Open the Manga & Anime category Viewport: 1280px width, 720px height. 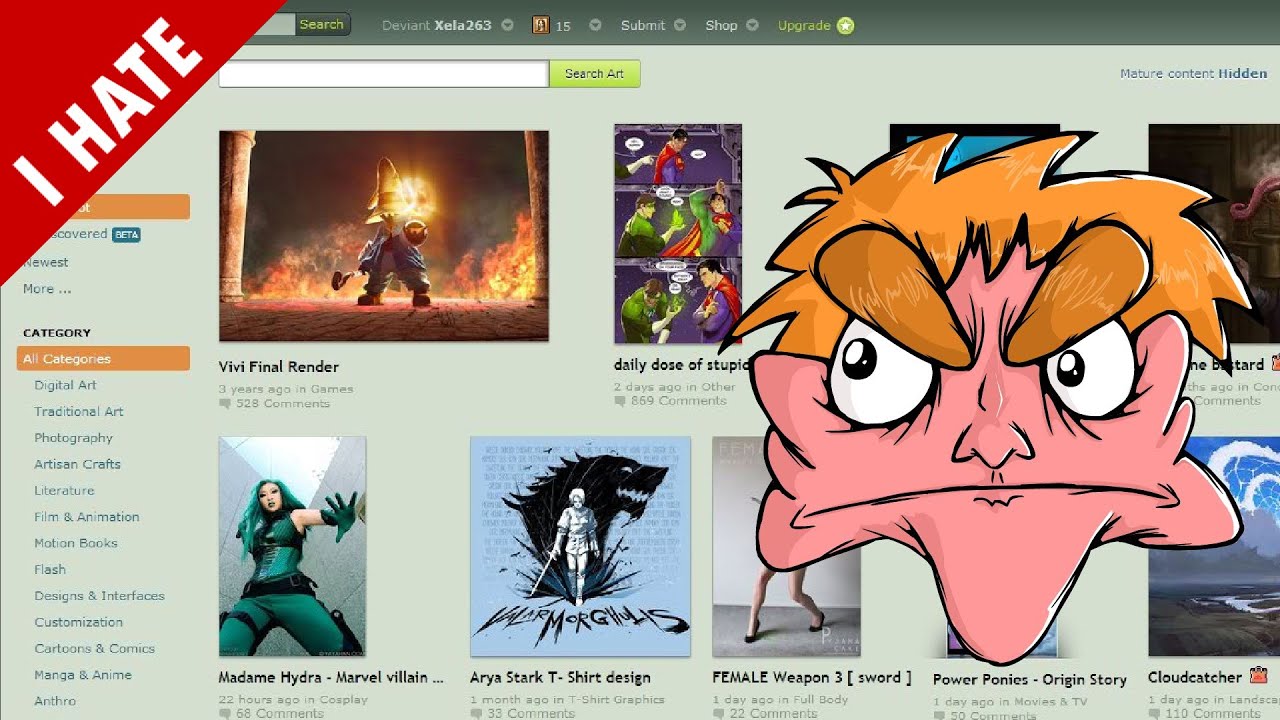(83, 675)
